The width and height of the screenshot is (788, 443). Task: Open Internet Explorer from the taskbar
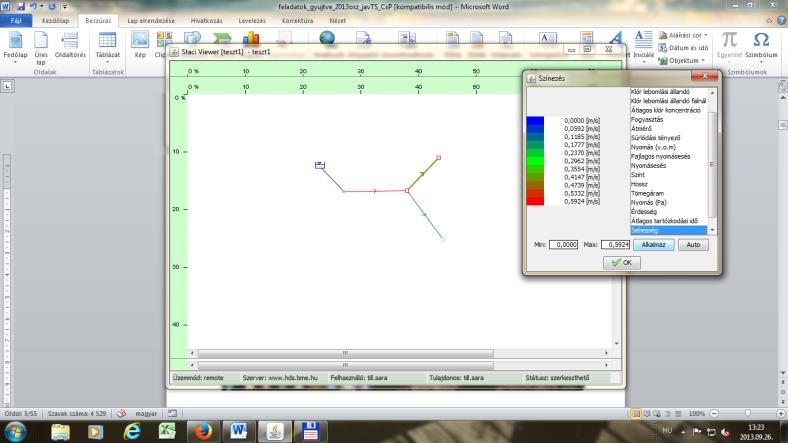click(x=132, y=432)
